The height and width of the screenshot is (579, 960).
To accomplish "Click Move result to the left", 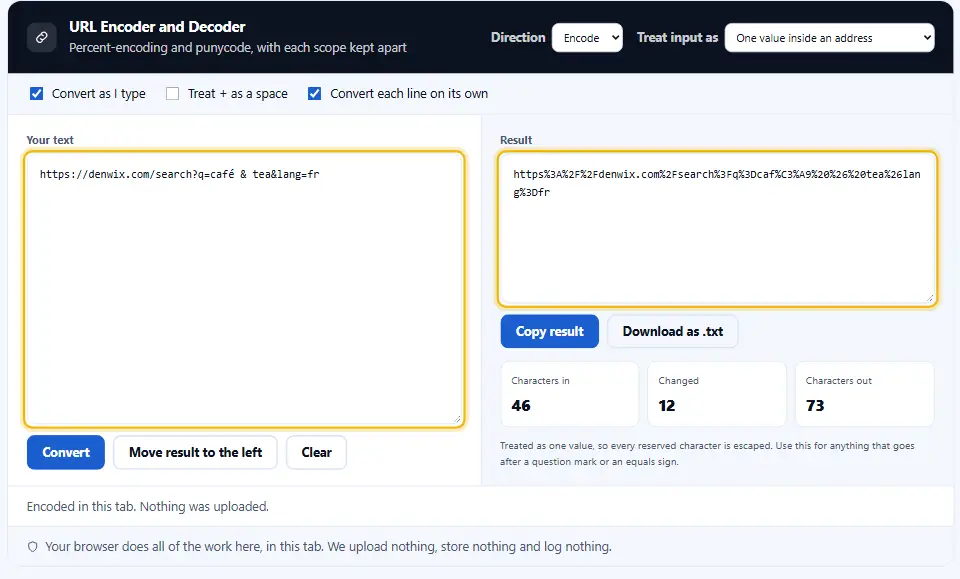I will 195,452.
